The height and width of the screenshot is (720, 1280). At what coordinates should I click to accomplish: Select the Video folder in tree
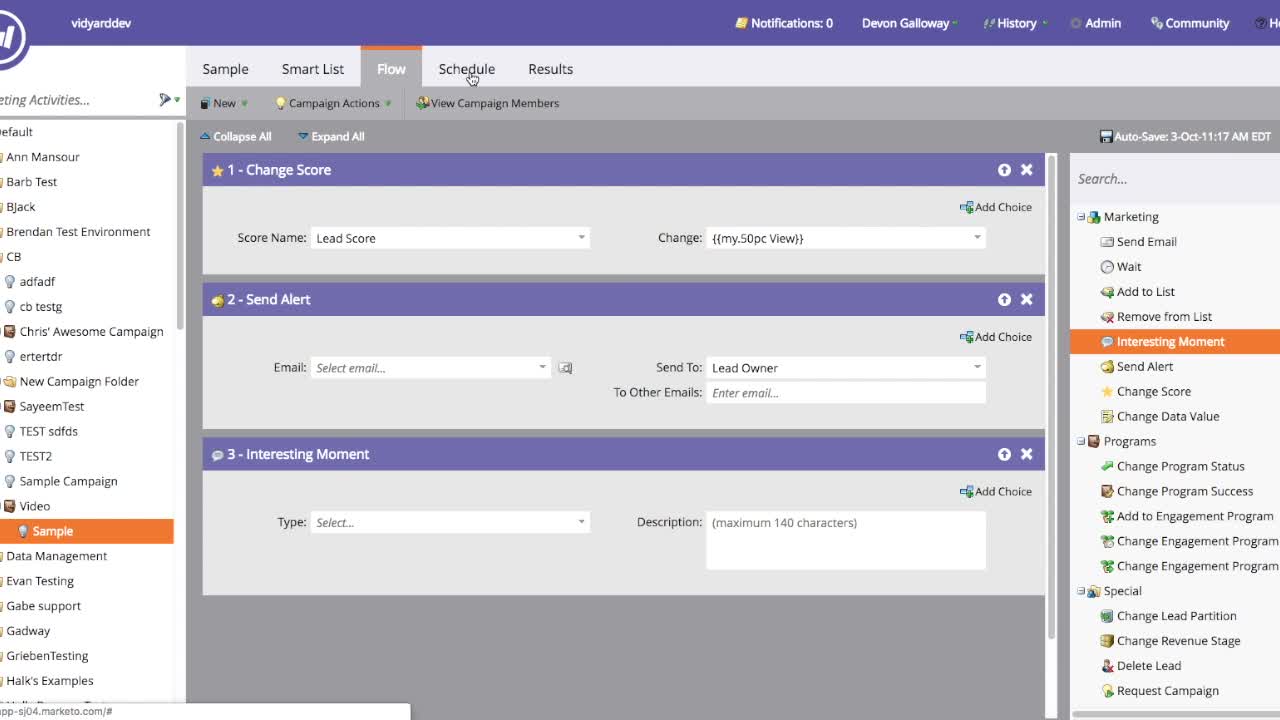34,506
